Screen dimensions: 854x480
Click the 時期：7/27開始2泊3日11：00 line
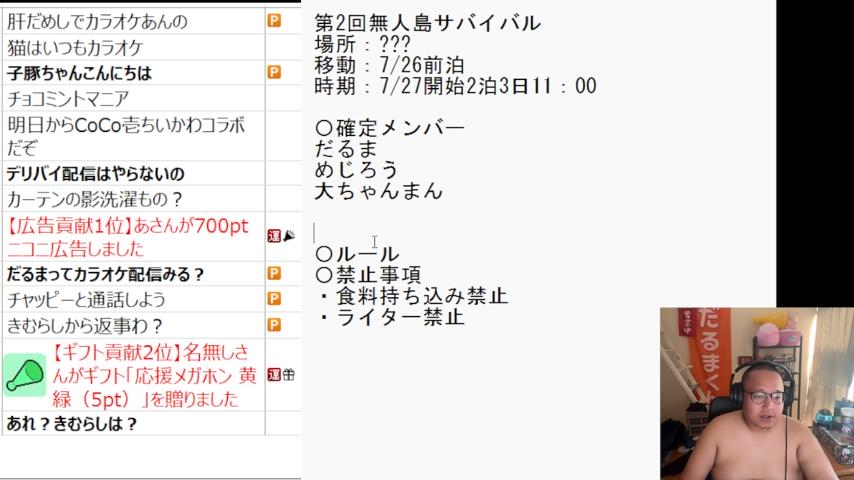pyautogui.click(x=455, y=86)
